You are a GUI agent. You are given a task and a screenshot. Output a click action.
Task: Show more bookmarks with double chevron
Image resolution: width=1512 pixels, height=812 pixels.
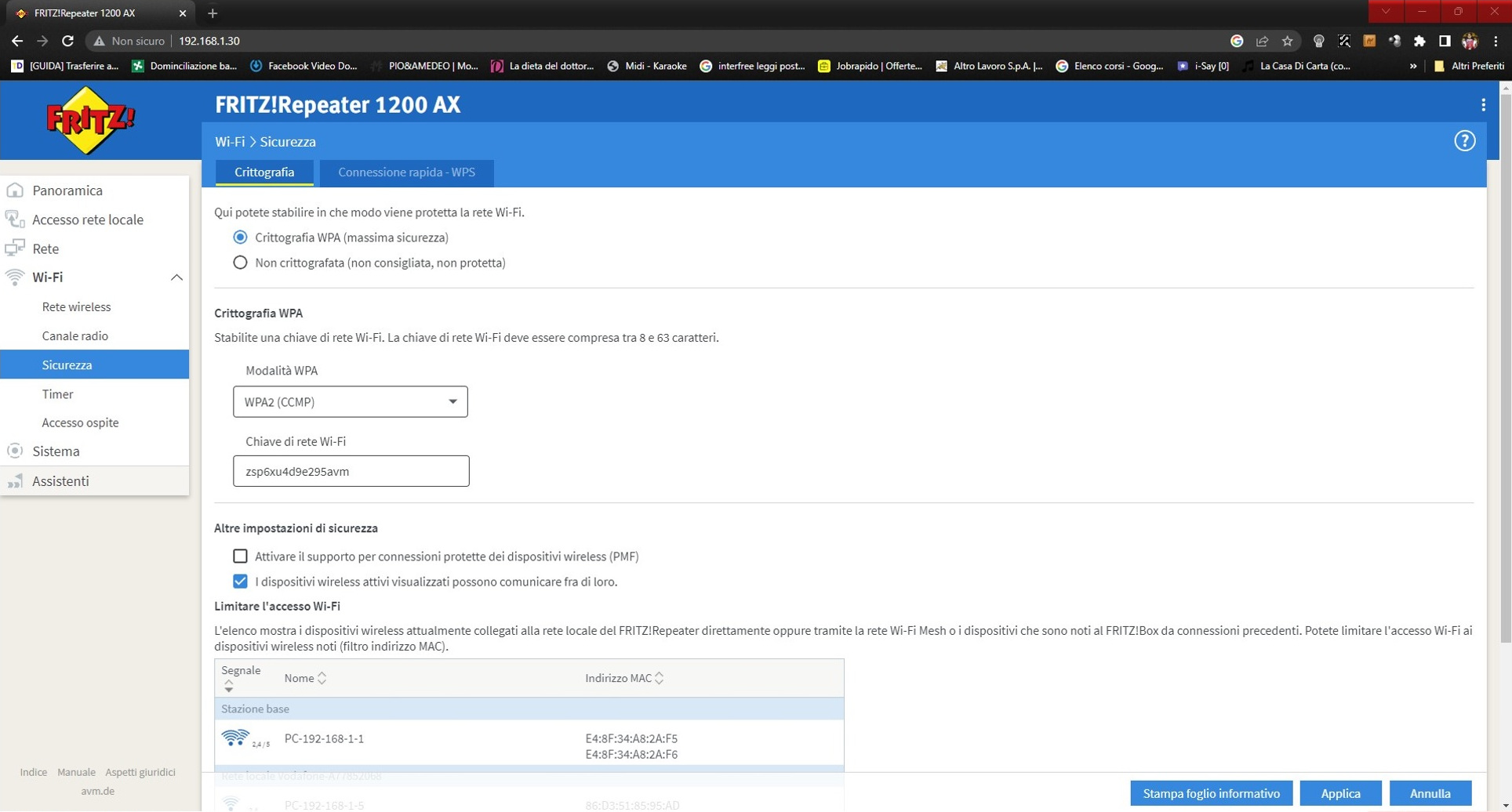click(x=1413, y=66)
